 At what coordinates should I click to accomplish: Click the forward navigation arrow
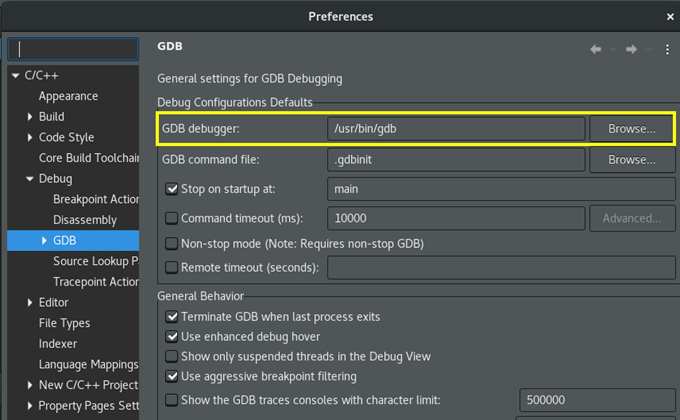pyautogui.click(x=631, y=49)
